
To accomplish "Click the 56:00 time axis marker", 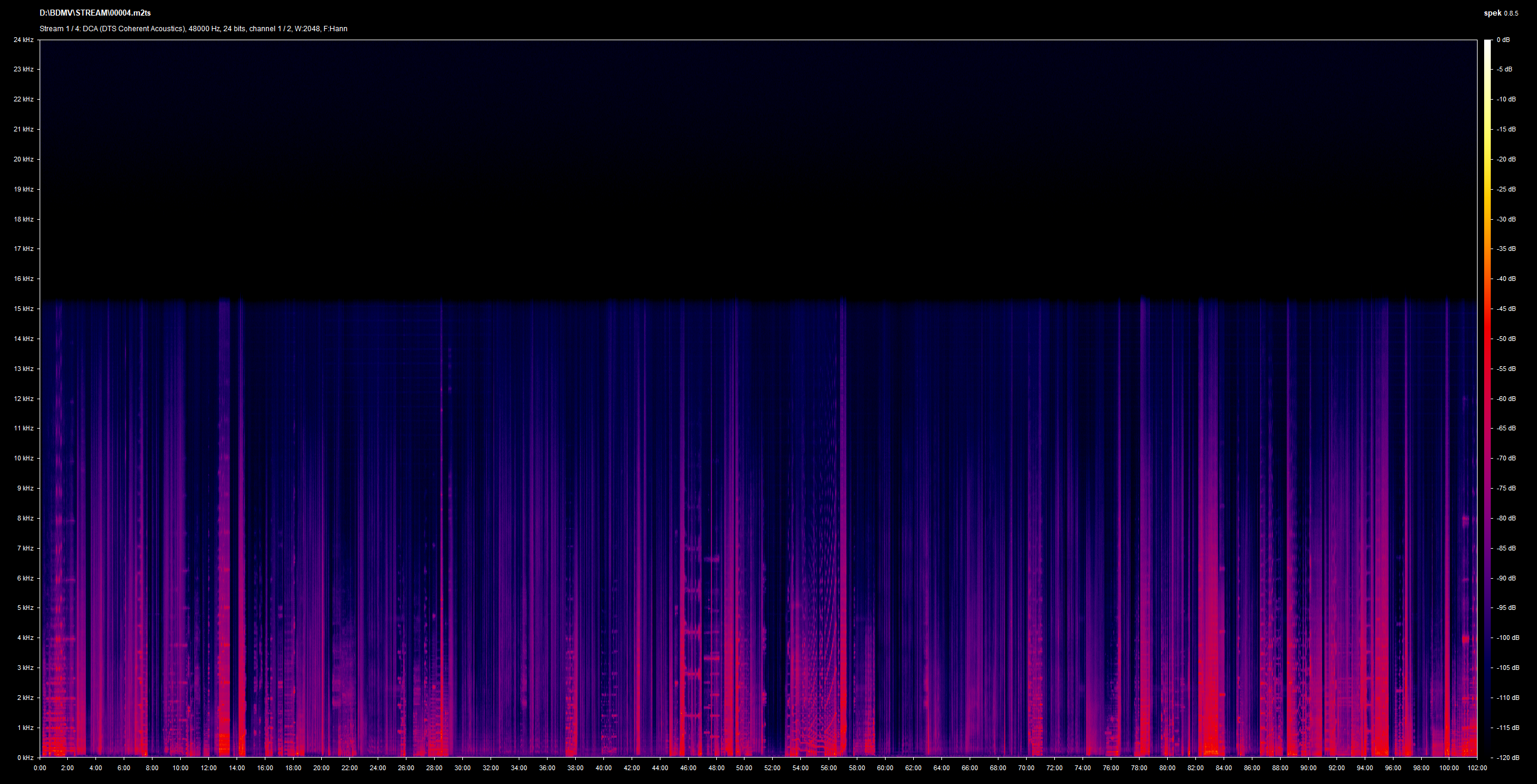I will (x=829, y=768).
